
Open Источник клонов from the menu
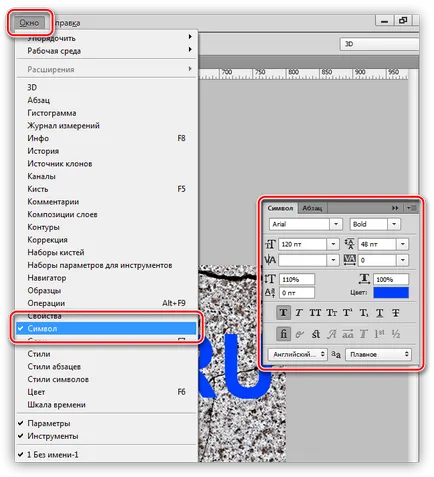click(106, 164)
